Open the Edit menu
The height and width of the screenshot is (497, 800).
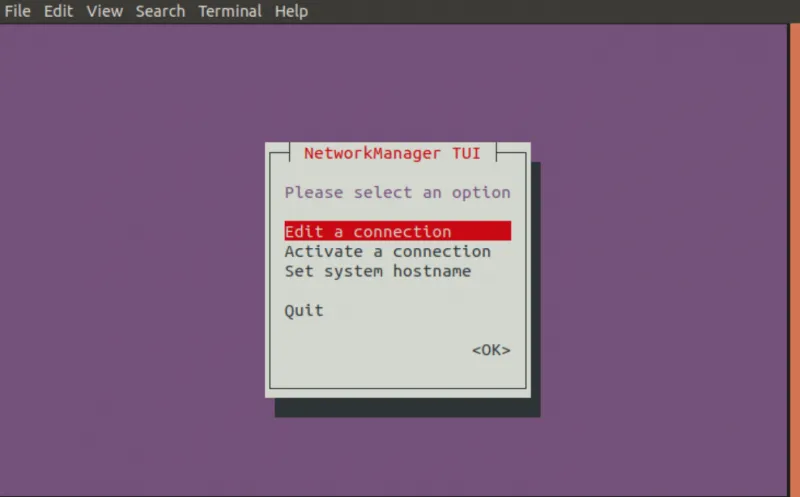pos(58,11)
